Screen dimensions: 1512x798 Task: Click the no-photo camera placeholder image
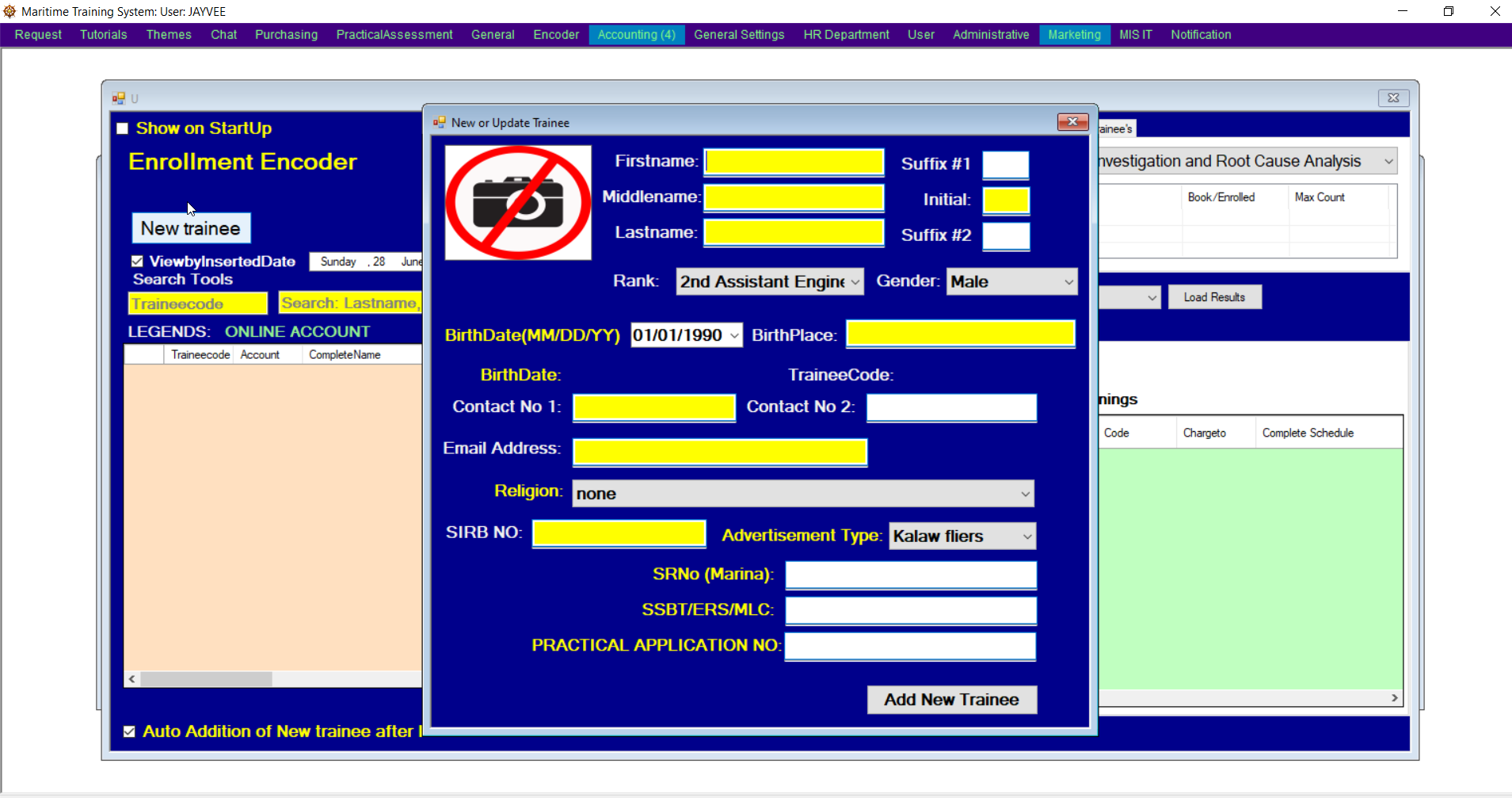coord(518,203)
